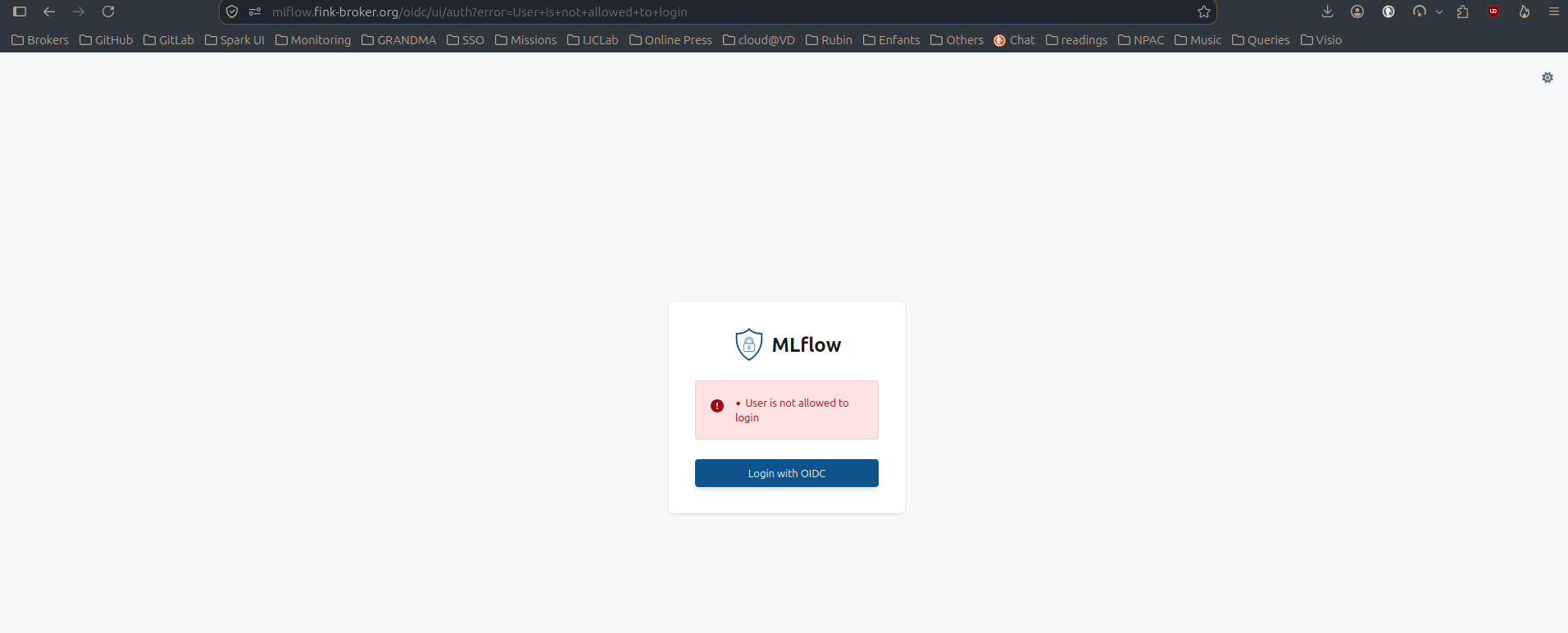
Task: Open the NPAC bookmark folder
Action: 1141,40
